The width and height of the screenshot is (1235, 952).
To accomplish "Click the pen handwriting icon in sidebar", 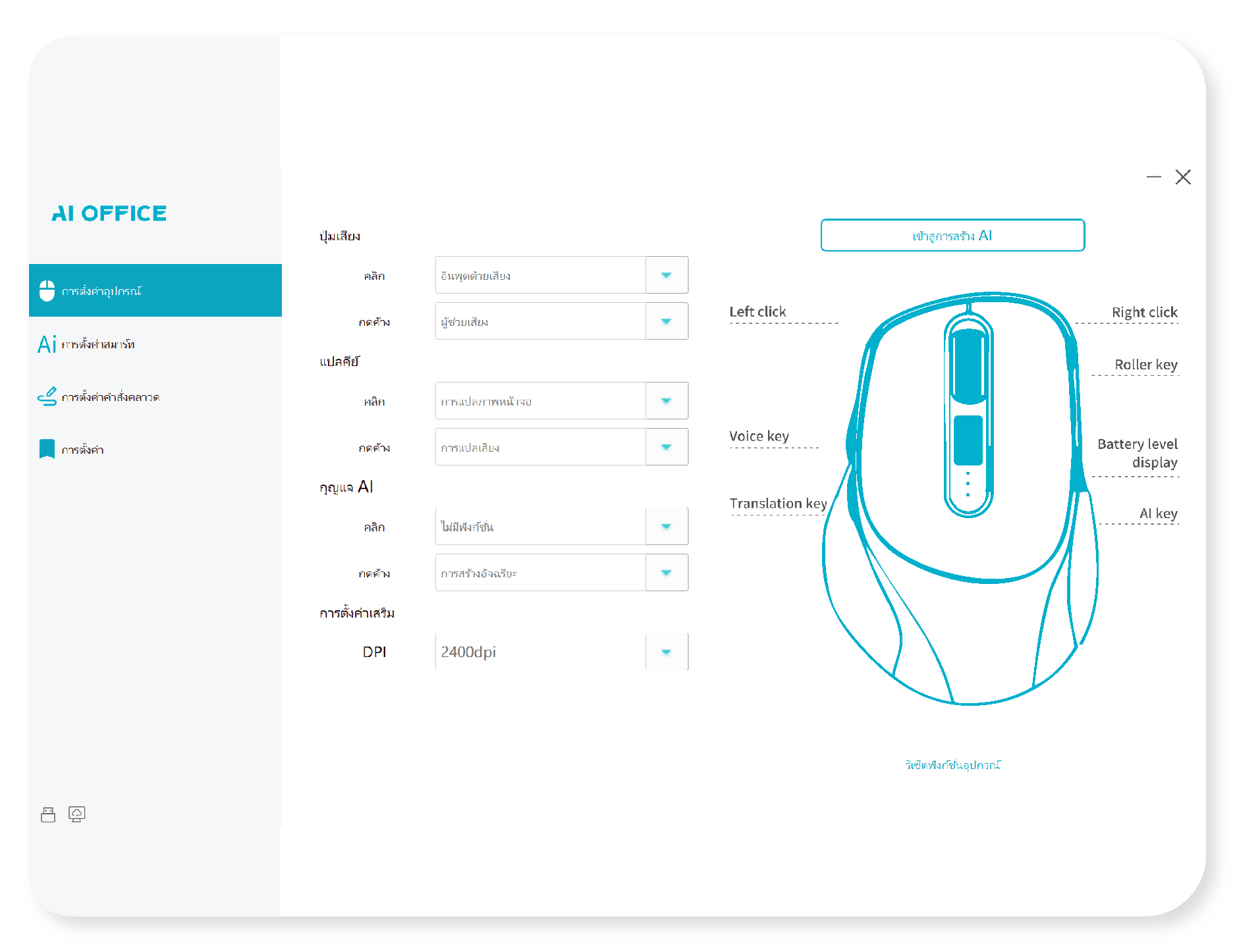I will 47,396.
